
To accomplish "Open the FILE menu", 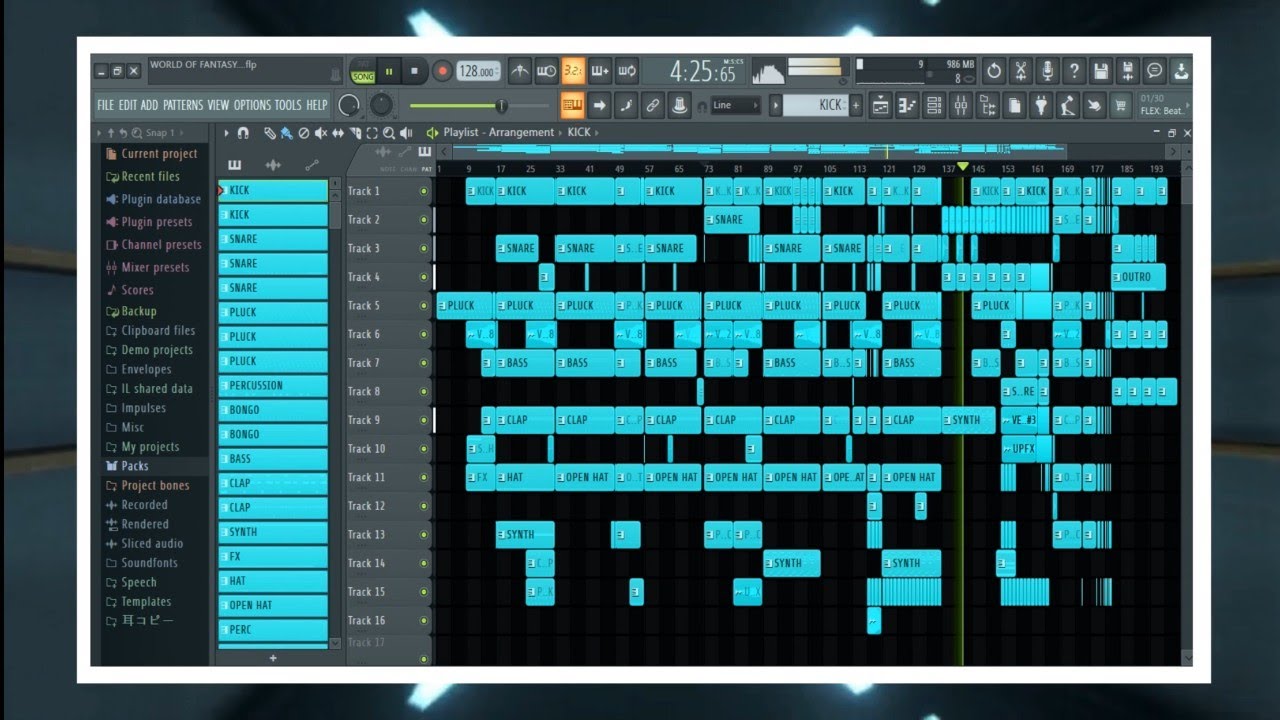I will coord(105,105).
